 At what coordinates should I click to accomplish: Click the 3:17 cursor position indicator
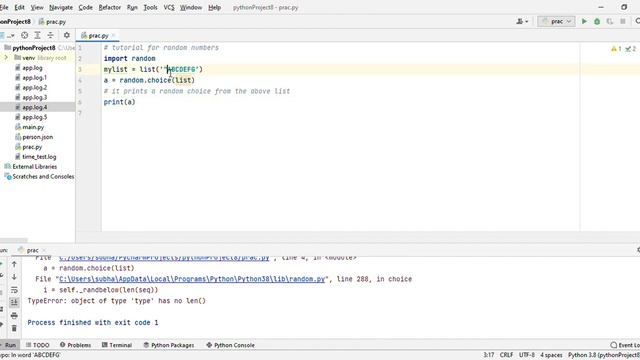[489, 355]
